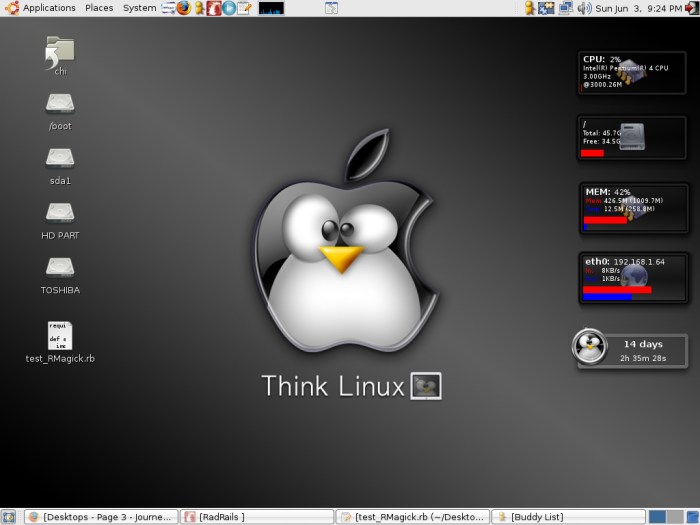
Task: Click the Ubuntu logo in top panel
Action: coord(12,8)
